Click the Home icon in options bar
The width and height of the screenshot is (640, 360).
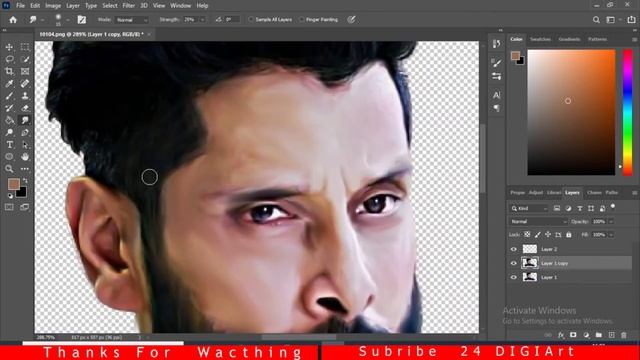coord(13,20)
